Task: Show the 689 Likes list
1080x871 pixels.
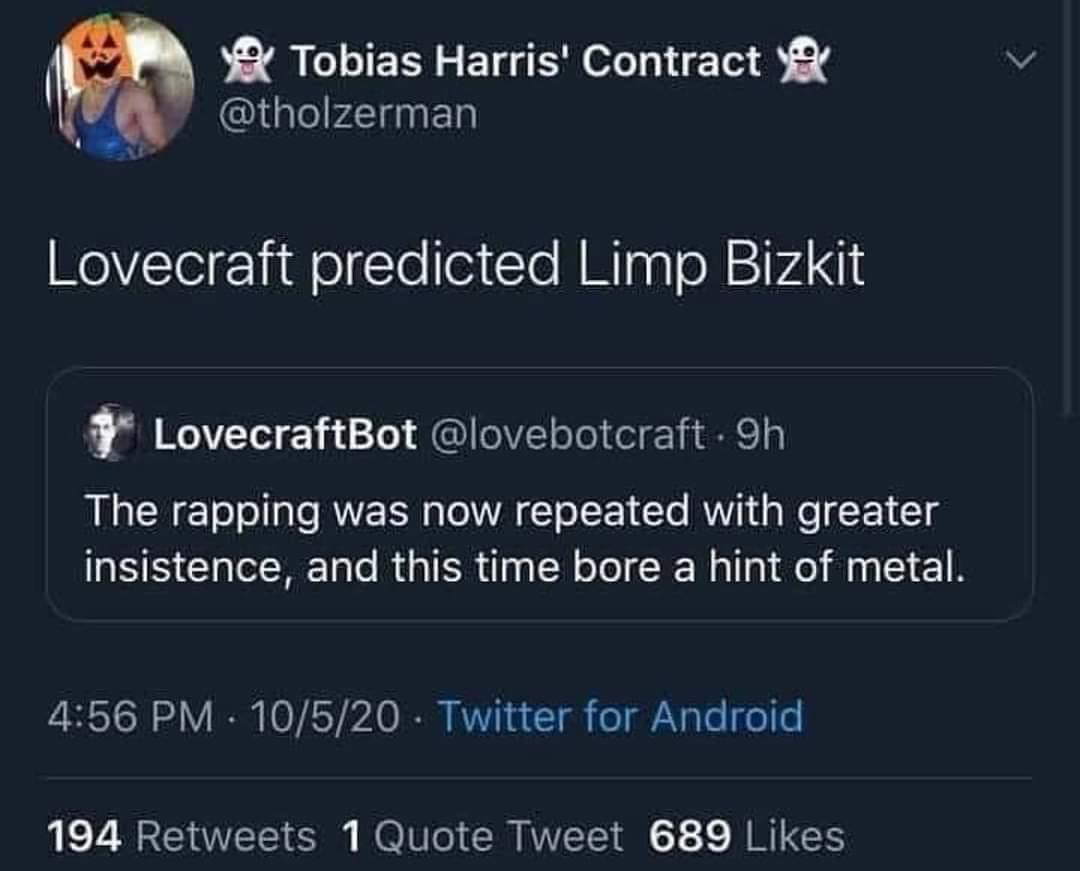Action: point(746,836)
